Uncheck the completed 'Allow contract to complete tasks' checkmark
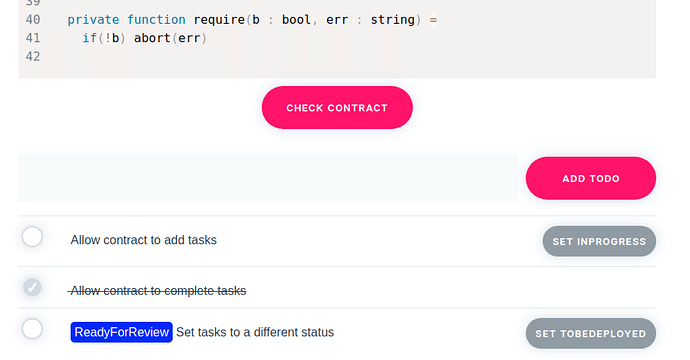This screenshot has height=360, width=690. click(x=32, y=287)
